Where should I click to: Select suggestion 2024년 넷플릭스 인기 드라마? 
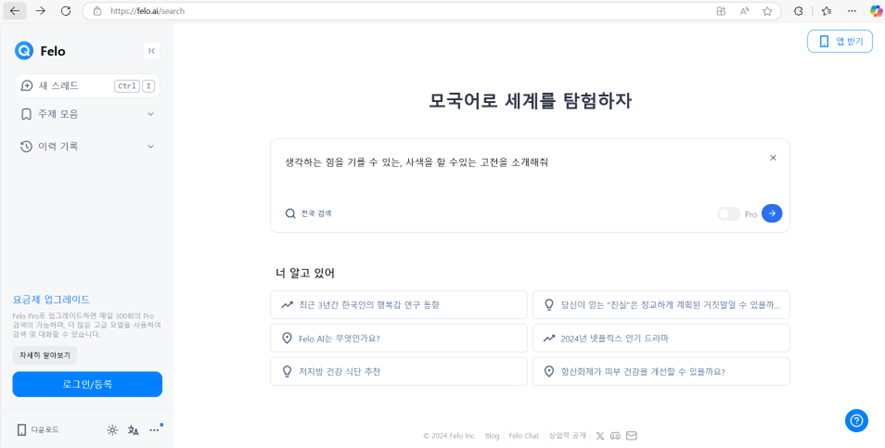click(661, 338)
